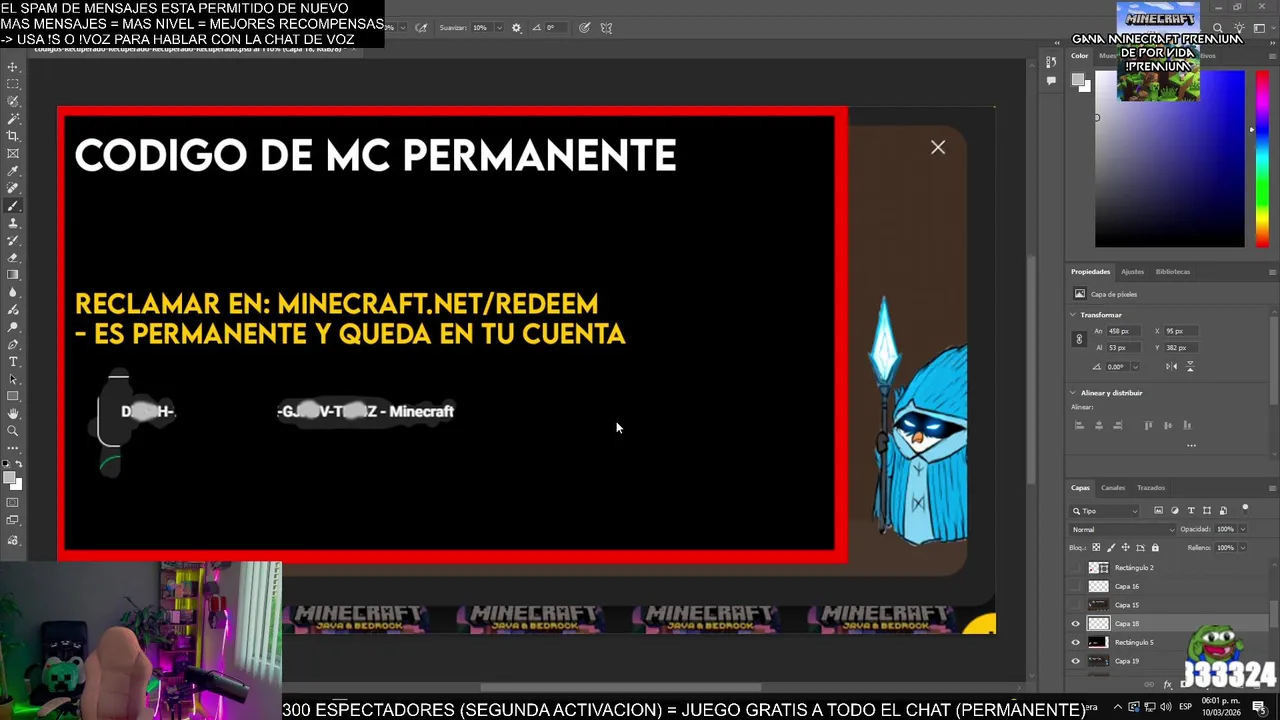1280x720 pixels.
Task: Select the Eraser tool
Action: (14, 257)
